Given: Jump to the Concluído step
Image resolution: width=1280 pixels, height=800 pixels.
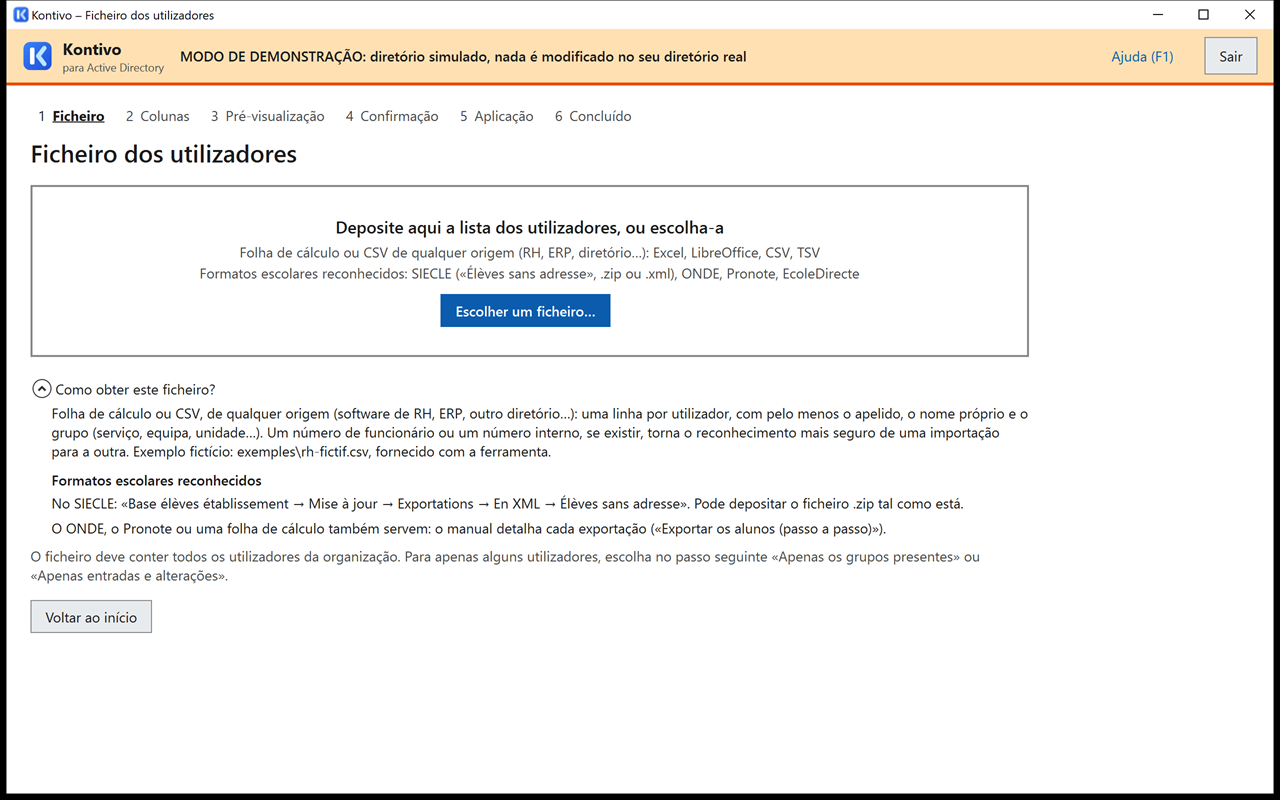Looking at the screenshot, I should point(593,116).
